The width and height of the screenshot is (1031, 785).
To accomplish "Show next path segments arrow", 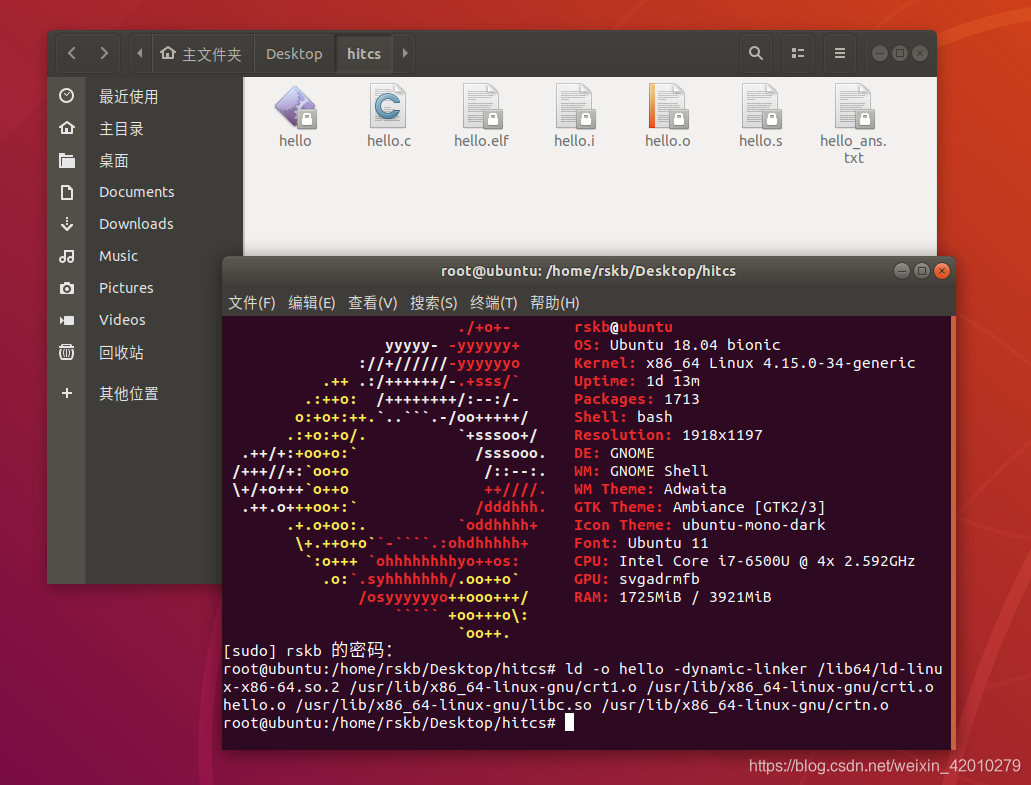I will tap(405, 53).
